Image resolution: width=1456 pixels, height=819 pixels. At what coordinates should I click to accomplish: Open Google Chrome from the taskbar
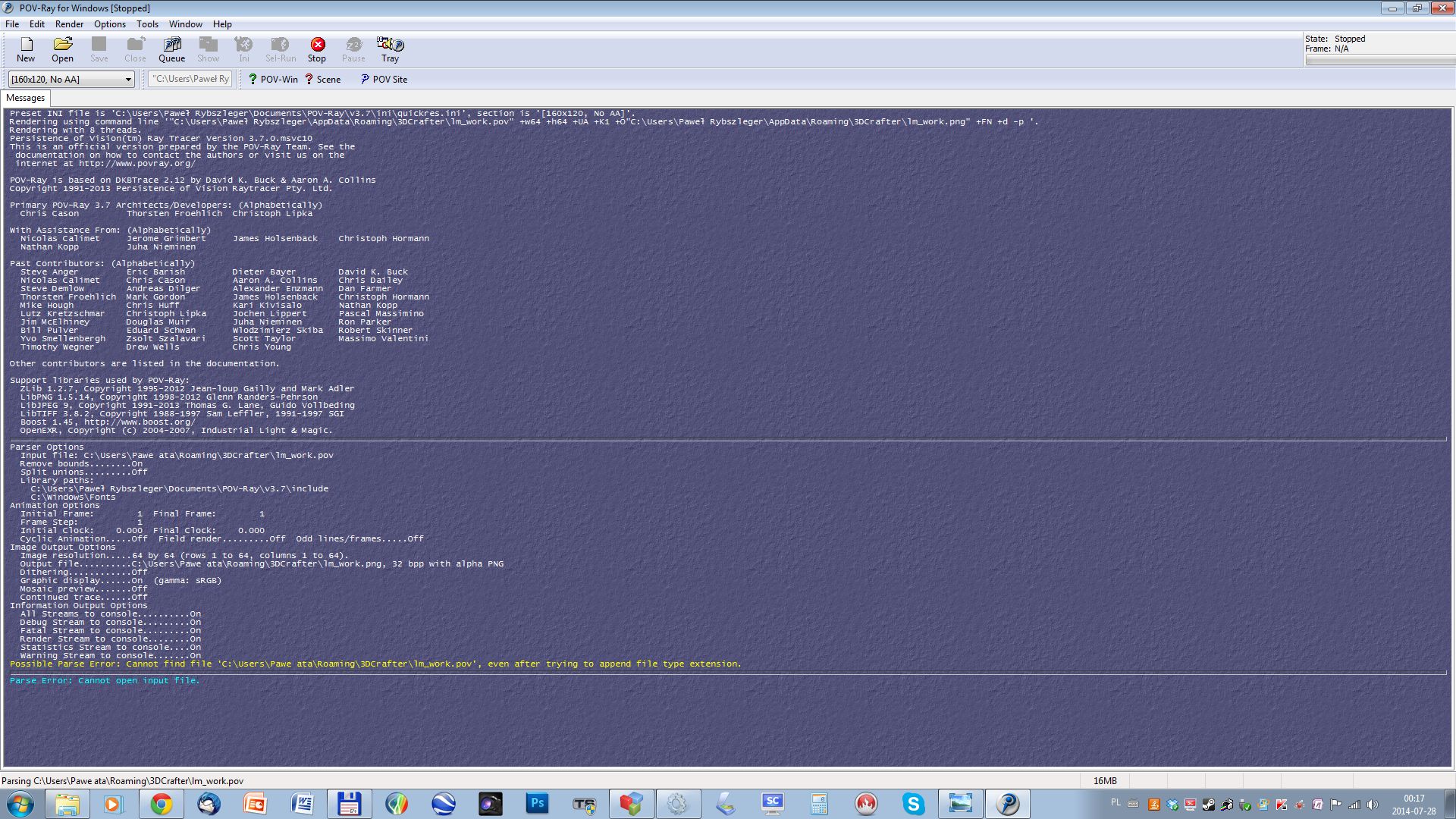pos(161,804)
